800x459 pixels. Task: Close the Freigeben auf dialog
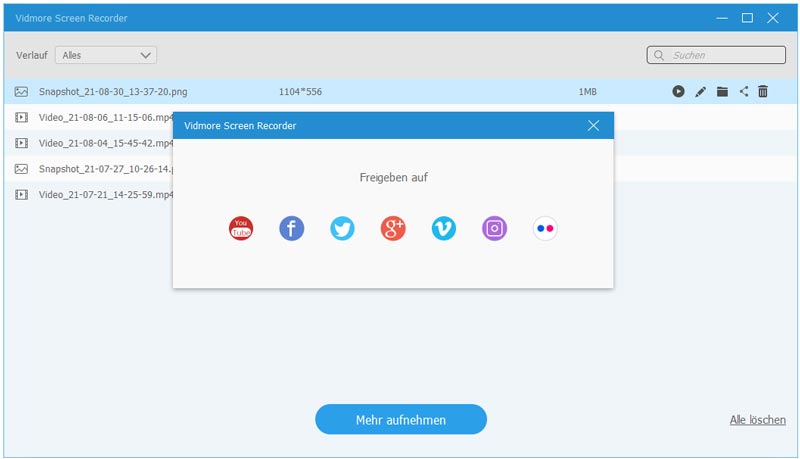pyautogui.click(x=593, y=125)
